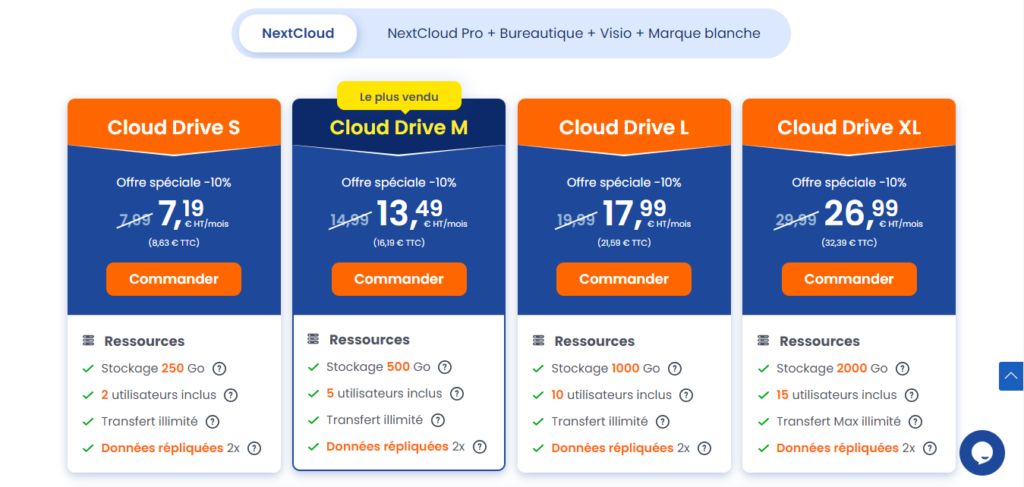Open the live chat bubble
Viewport: 1024px width, 487px height.
(x=982, y=452)
